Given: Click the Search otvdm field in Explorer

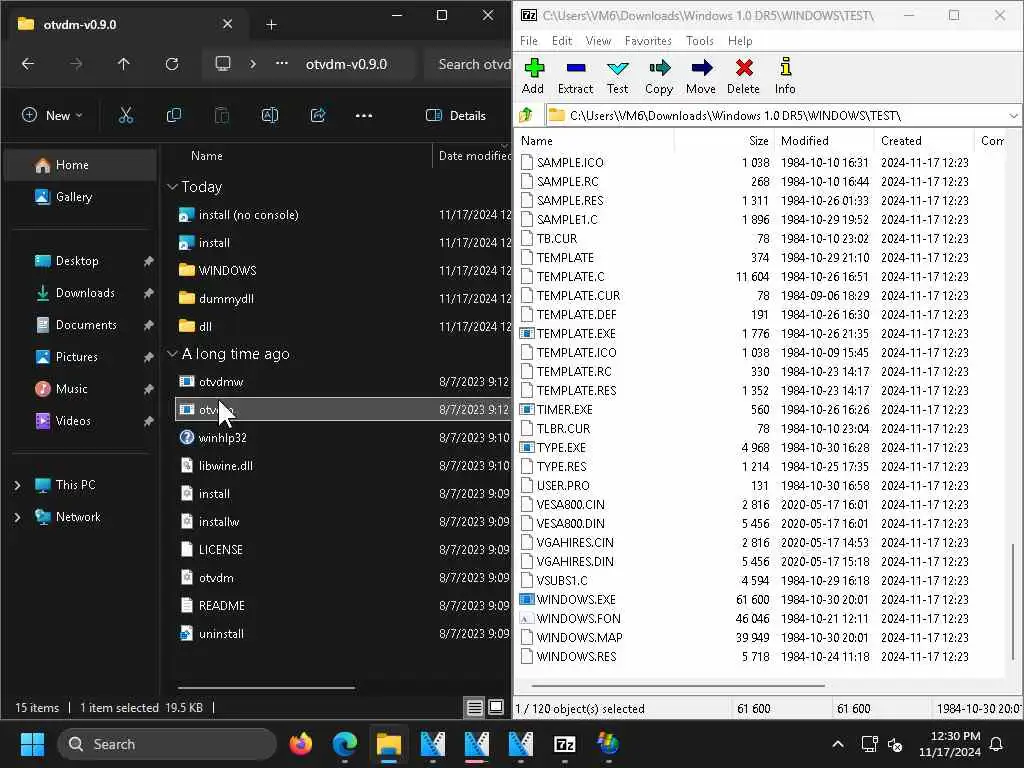Looking at the screenshot, I should pyautogui.click(x=468, y=64).
